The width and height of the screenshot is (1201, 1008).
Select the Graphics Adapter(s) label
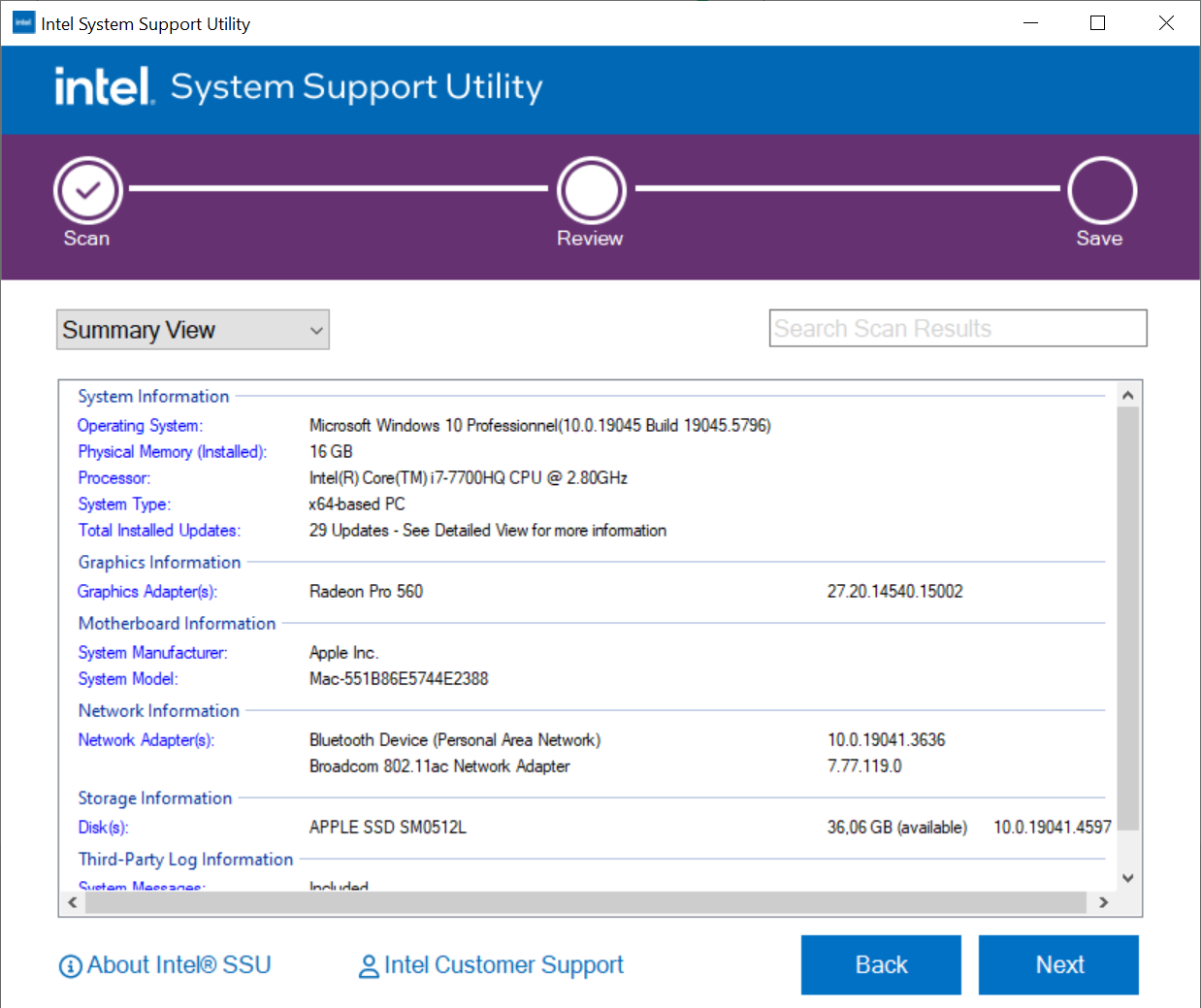click(147, 592)
